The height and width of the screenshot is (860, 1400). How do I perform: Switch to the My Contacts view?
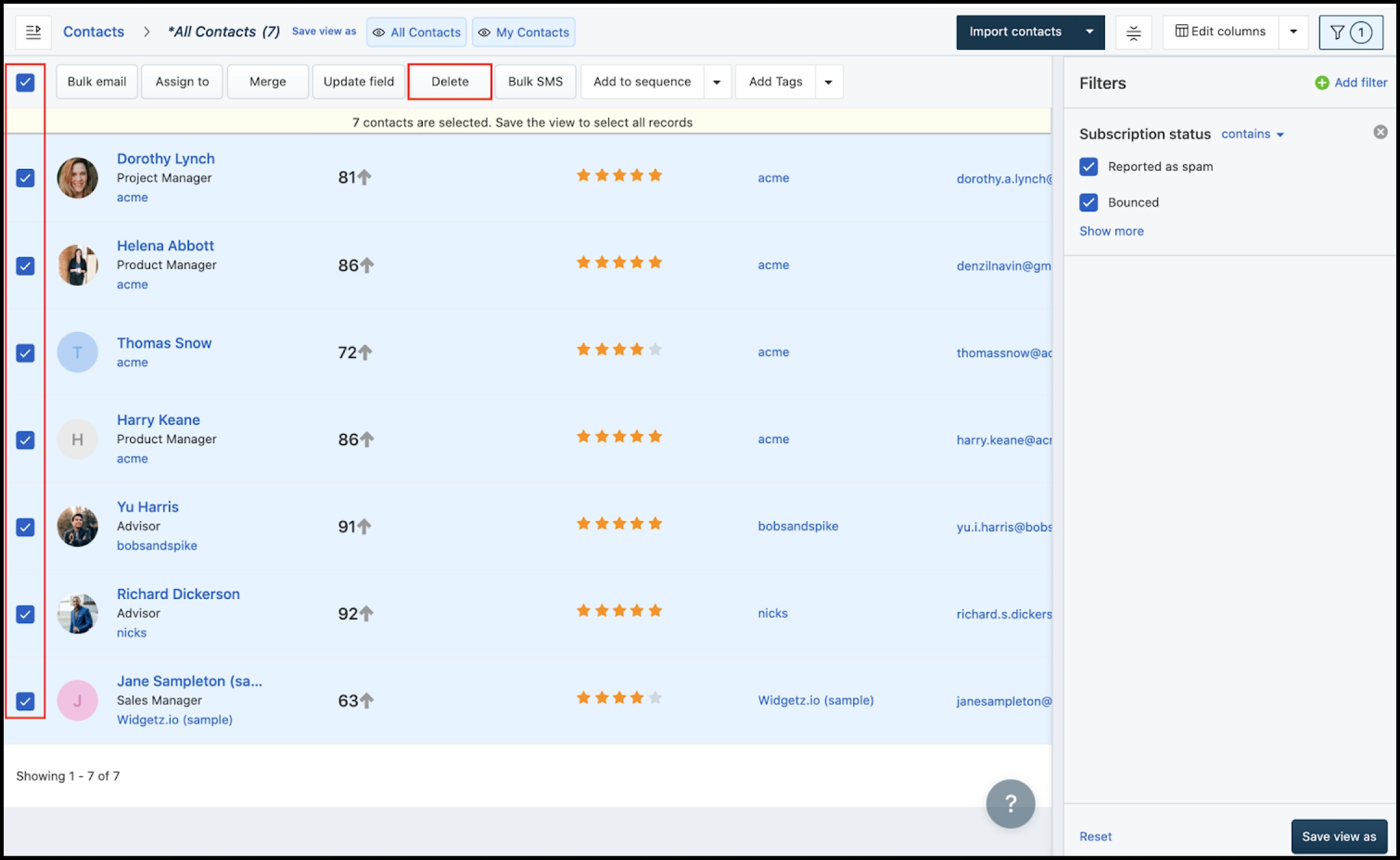pyautogui.click(x=524, y=32)
